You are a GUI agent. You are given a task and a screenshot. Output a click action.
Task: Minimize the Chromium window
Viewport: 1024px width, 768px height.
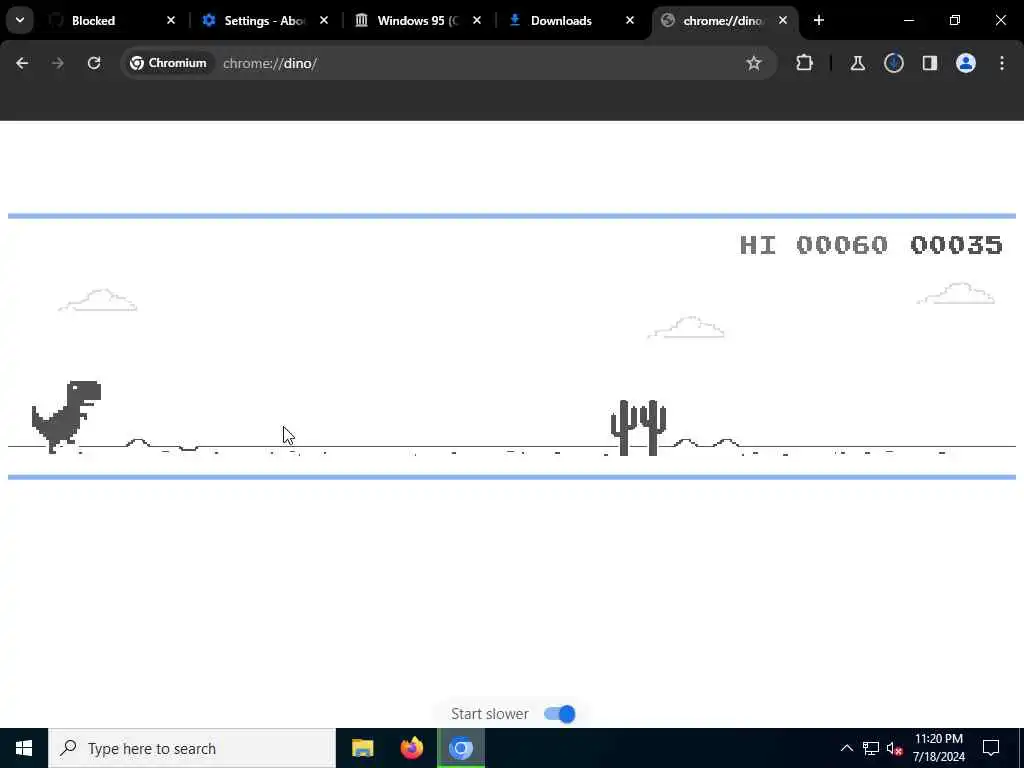tap(909, 20)
